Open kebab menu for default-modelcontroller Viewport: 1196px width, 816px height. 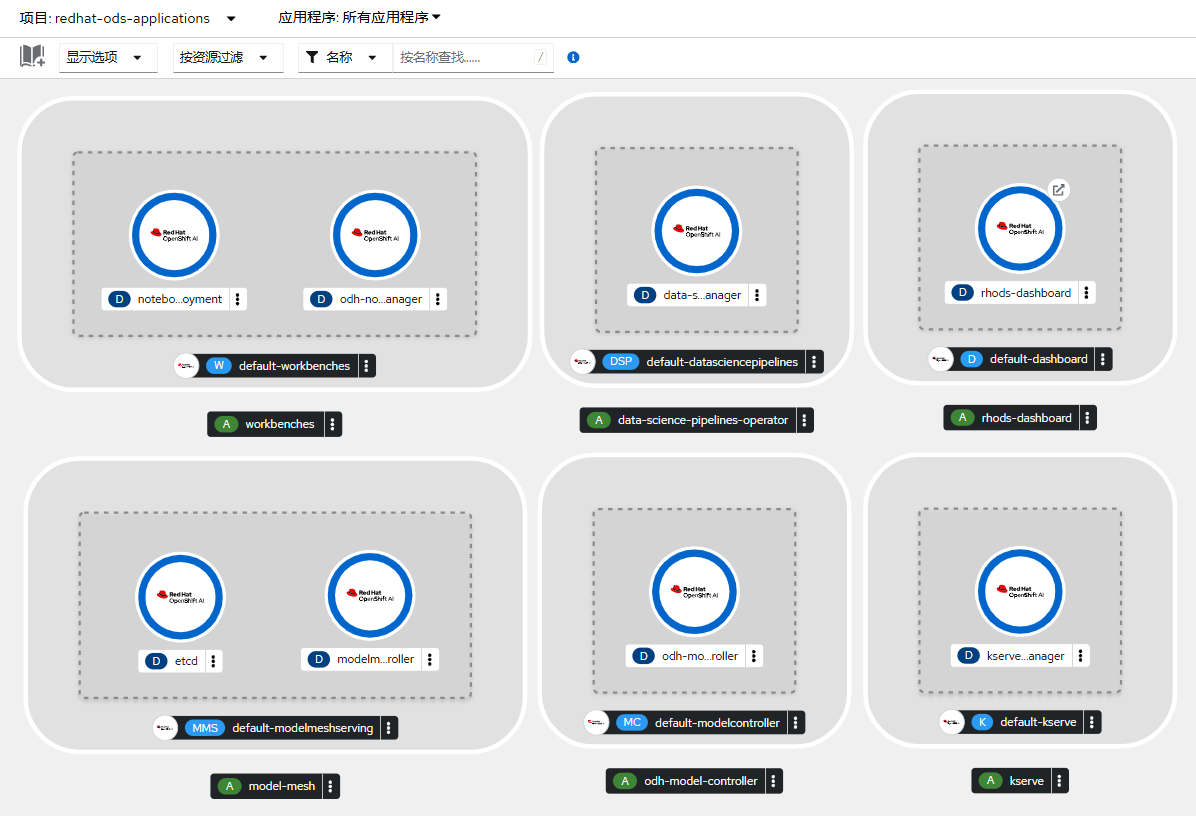point(796,723)
